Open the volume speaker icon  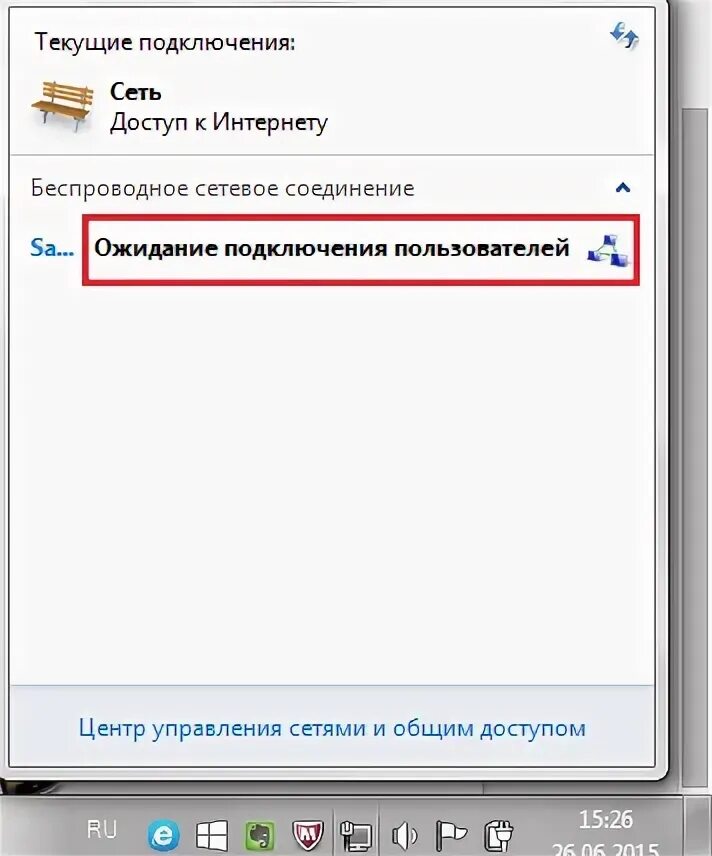click(405, 836)
